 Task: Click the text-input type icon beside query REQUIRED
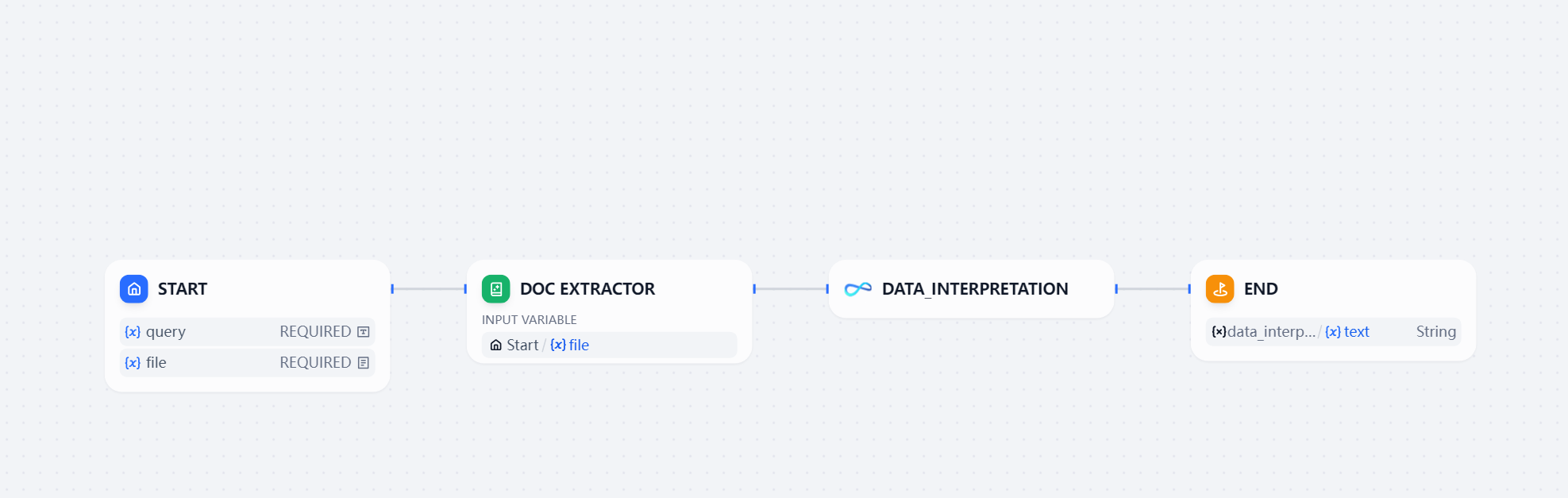364,332
